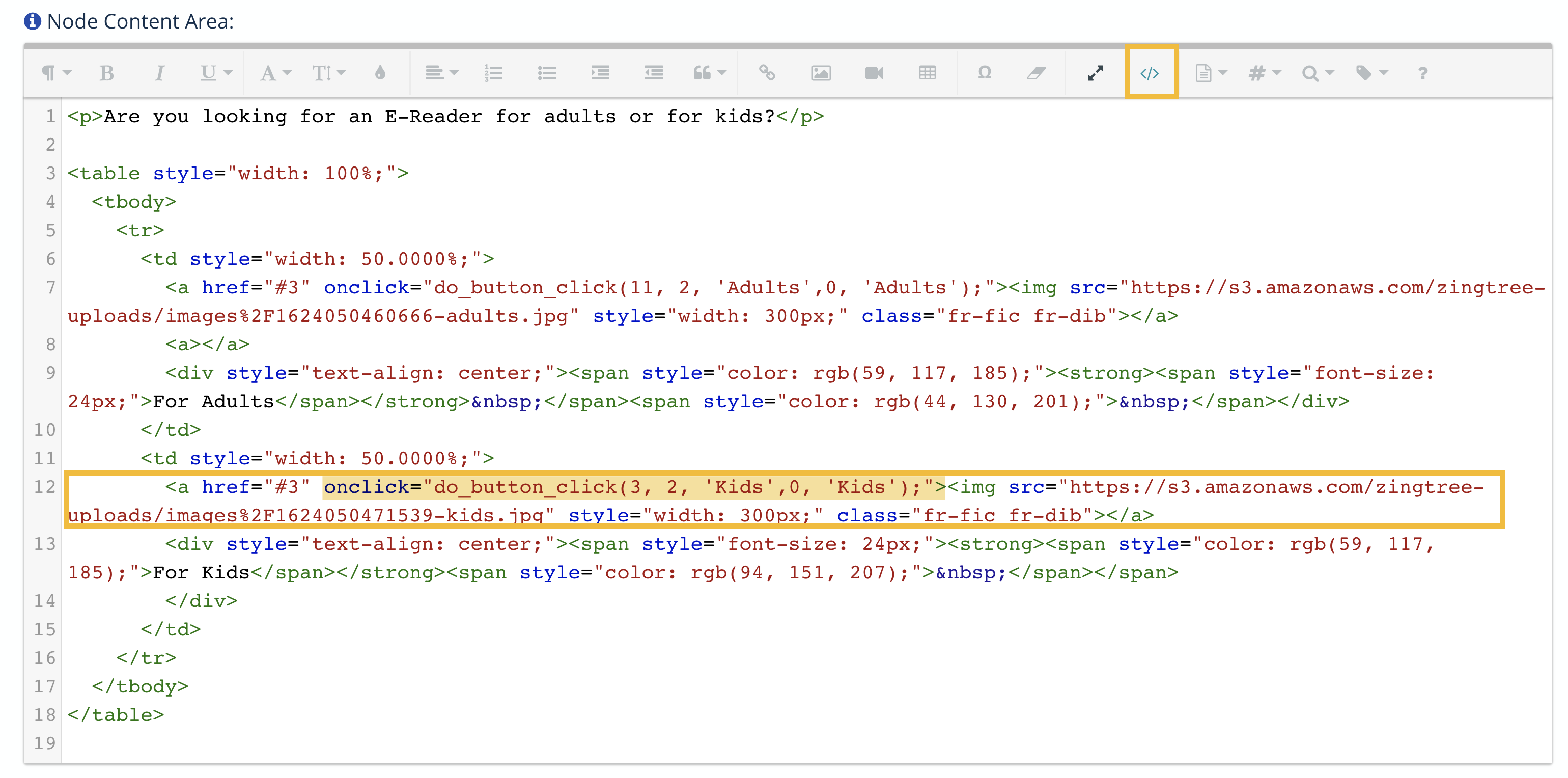The width and height of the screenshot is (1568, 778).
Task: Toggle ordered list formatting
Action: click(x=493, y=73)
